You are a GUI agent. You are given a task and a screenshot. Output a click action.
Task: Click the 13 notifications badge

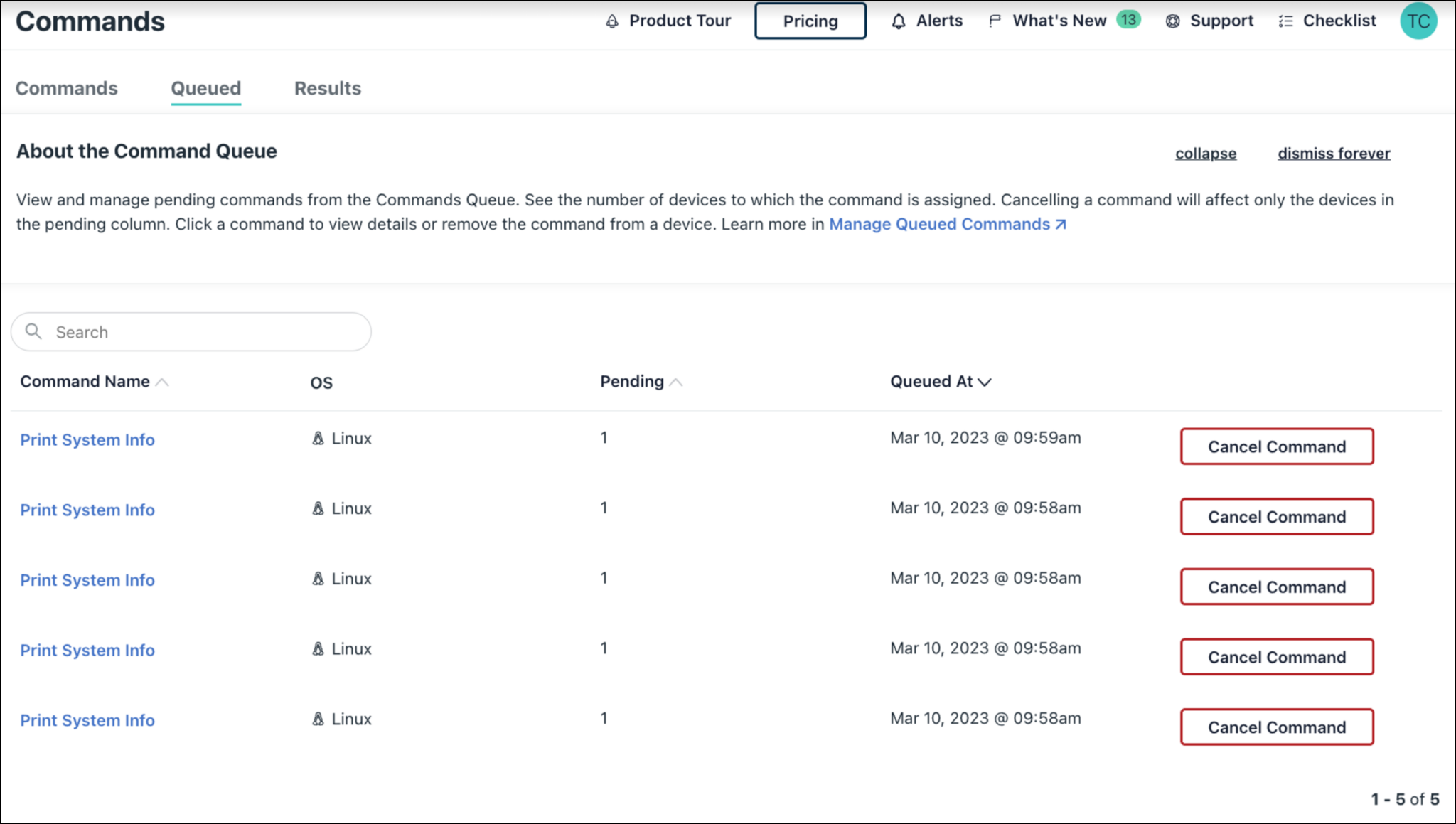1128,20
